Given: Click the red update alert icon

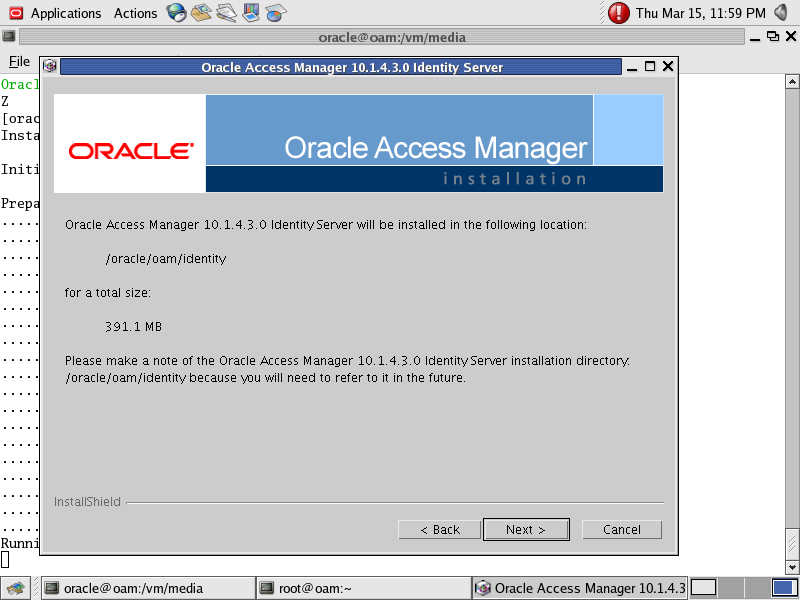Looking at the screenshot, I should click(x=618, y=13).
